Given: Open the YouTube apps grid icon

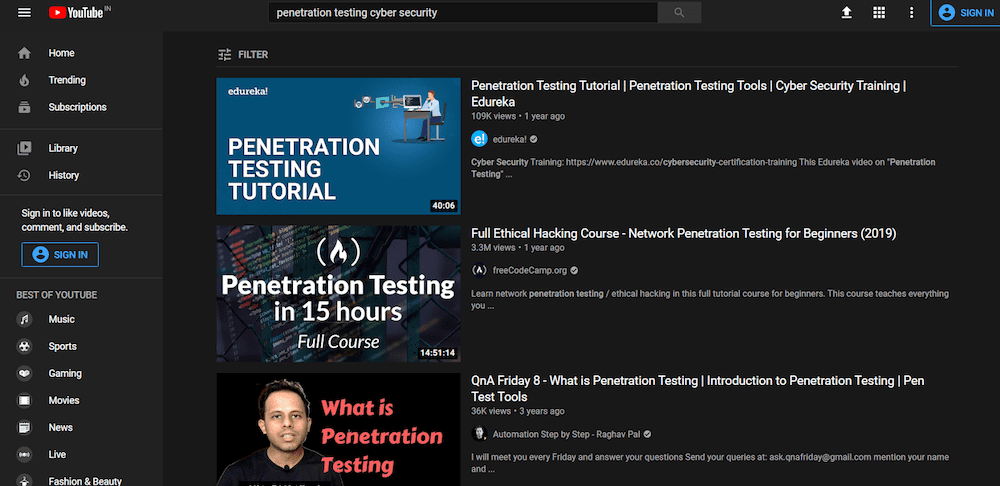Looking at the screenshot, I should click(x=879, y=13).
